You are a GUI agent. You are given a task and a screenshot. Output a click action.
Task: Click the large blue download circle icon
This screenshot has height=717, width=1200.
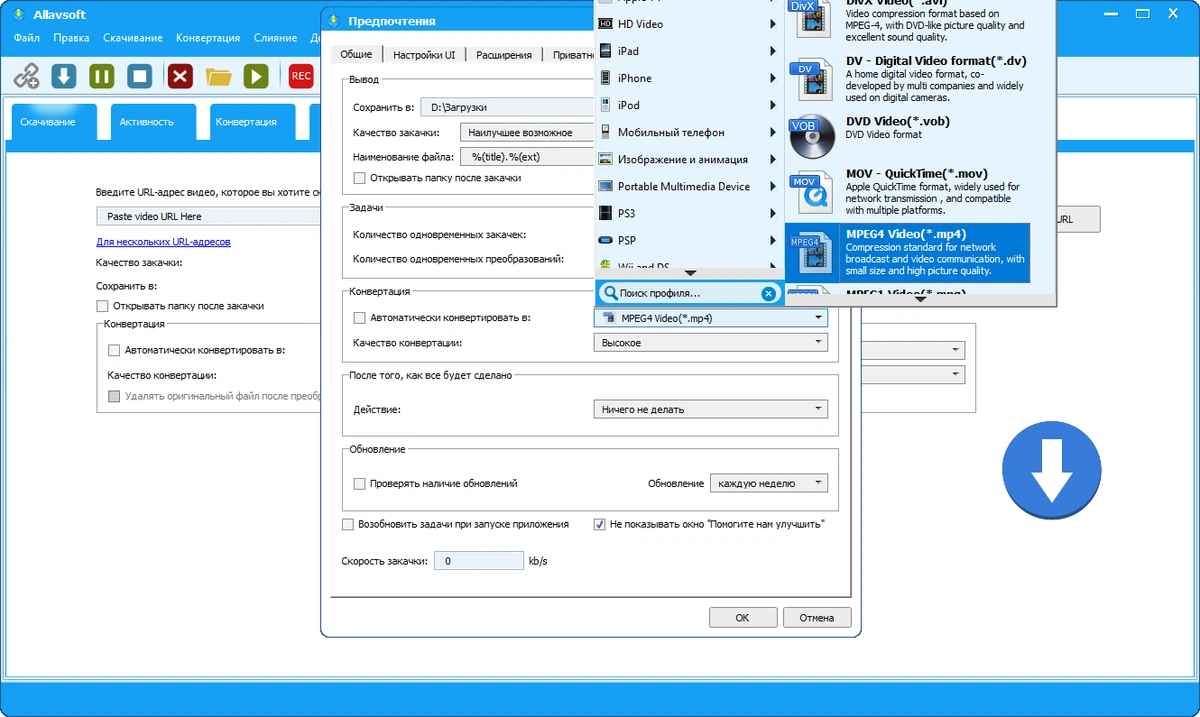pos(1050,470)
